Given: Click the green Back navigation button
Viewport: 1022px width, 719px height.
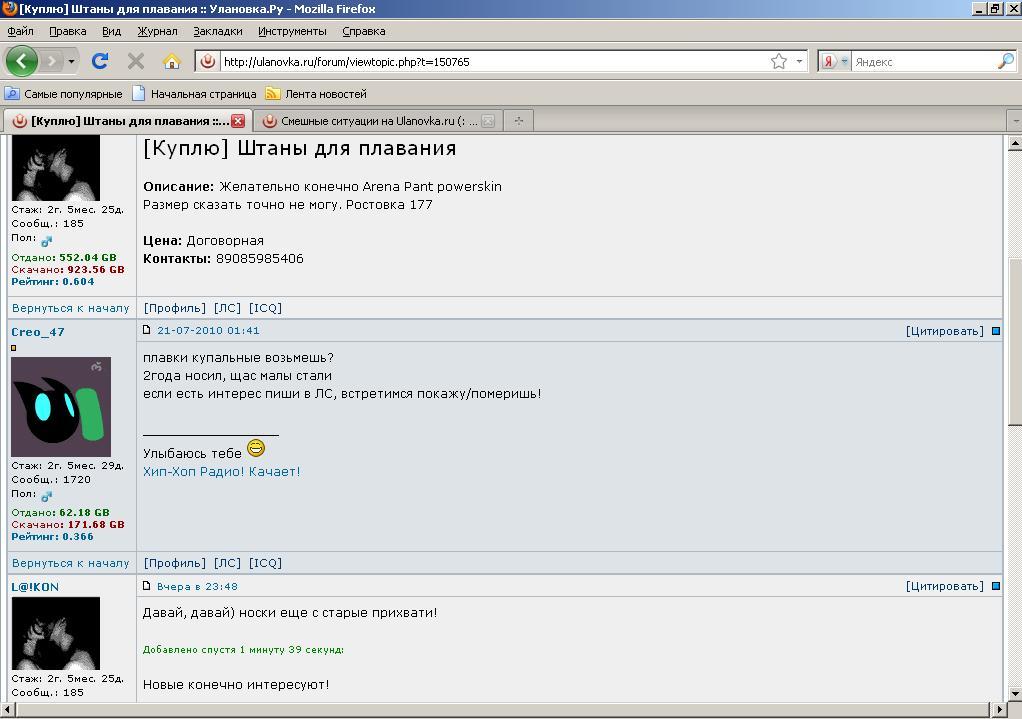Looking at the screenshot, I should click(x=21, y=61).
